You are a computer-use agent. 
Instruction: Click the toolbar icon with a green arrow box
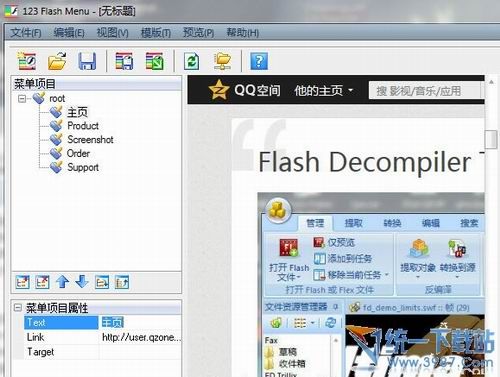(x=155, y=61)
